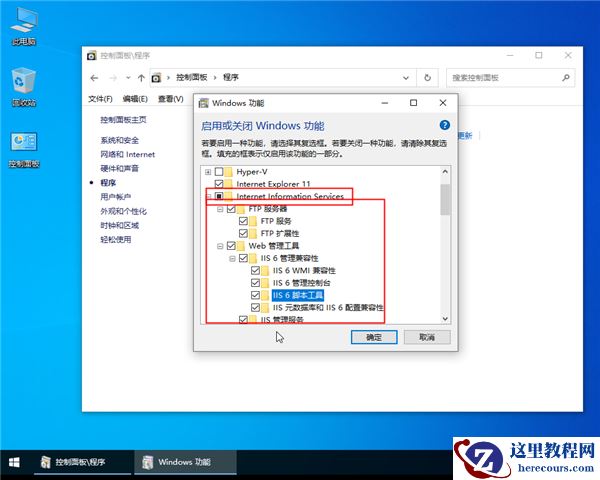Uncheck the FTP 服务器 checkbox
This screenshot has height=480, width=600.
tap(231, 209)
